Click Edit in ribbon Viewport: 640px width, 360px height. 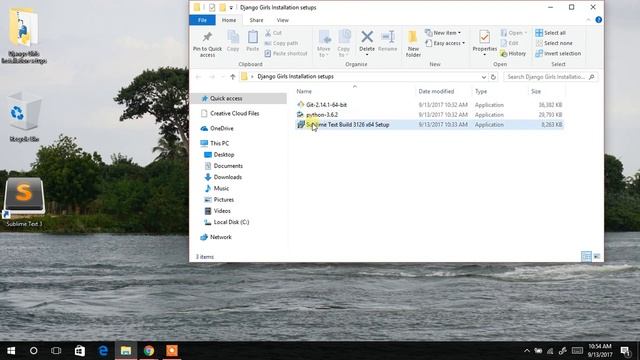(509, 43)
